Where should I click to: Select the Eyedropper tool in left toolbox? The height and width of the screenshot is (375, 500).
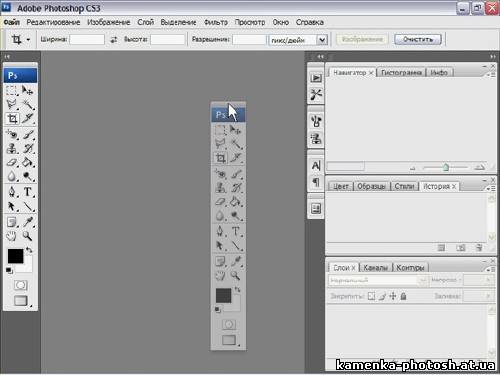[x=28, y=222]
